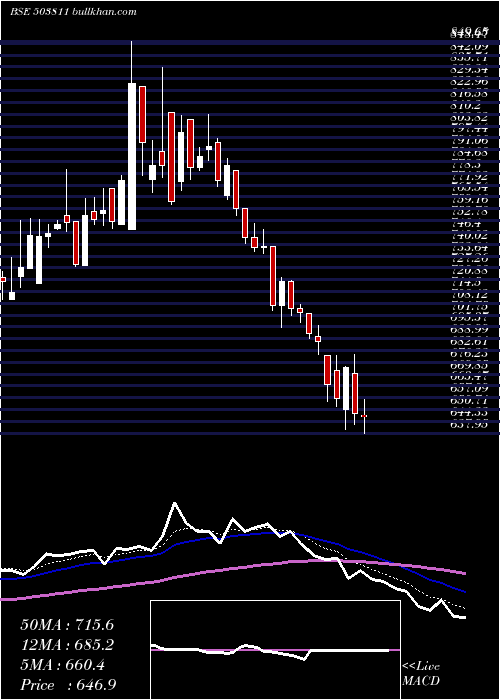Click the 842.09 price axis label

point(469,46)
